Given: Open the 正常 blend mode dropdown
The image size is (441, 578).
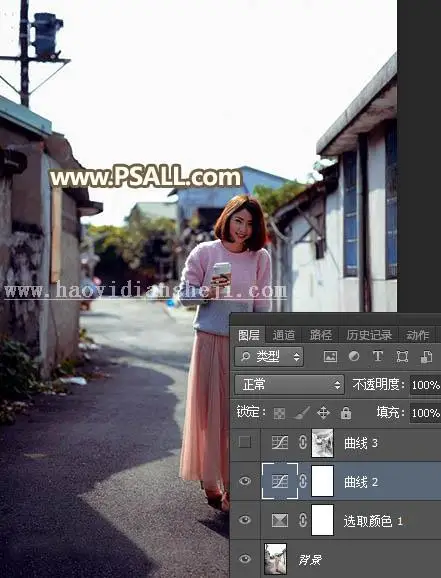Looking at the screenshot, I should point(289,385).
